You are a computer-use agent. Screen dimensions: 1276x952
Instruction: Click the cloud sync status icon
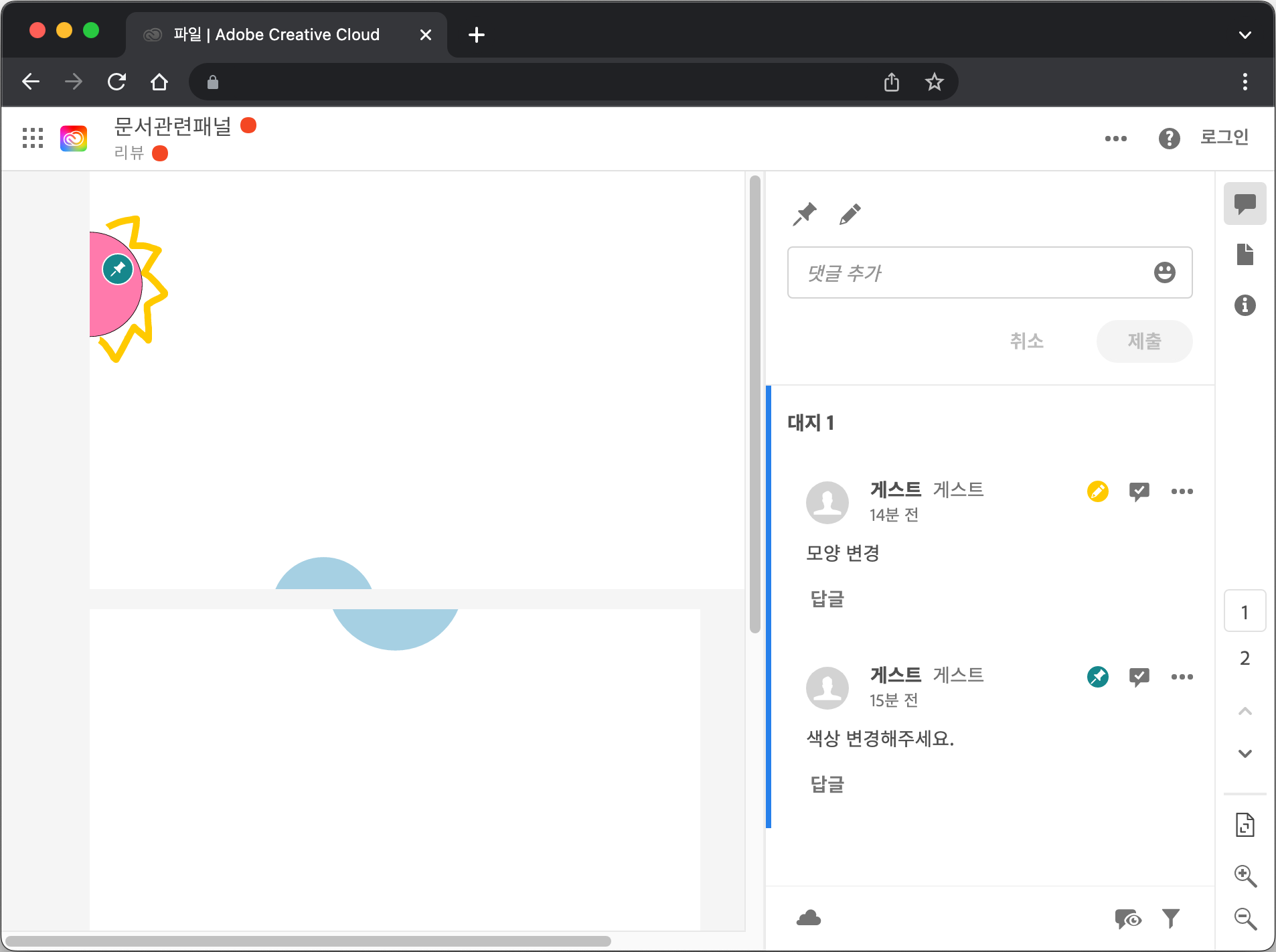tap(809, 918)
